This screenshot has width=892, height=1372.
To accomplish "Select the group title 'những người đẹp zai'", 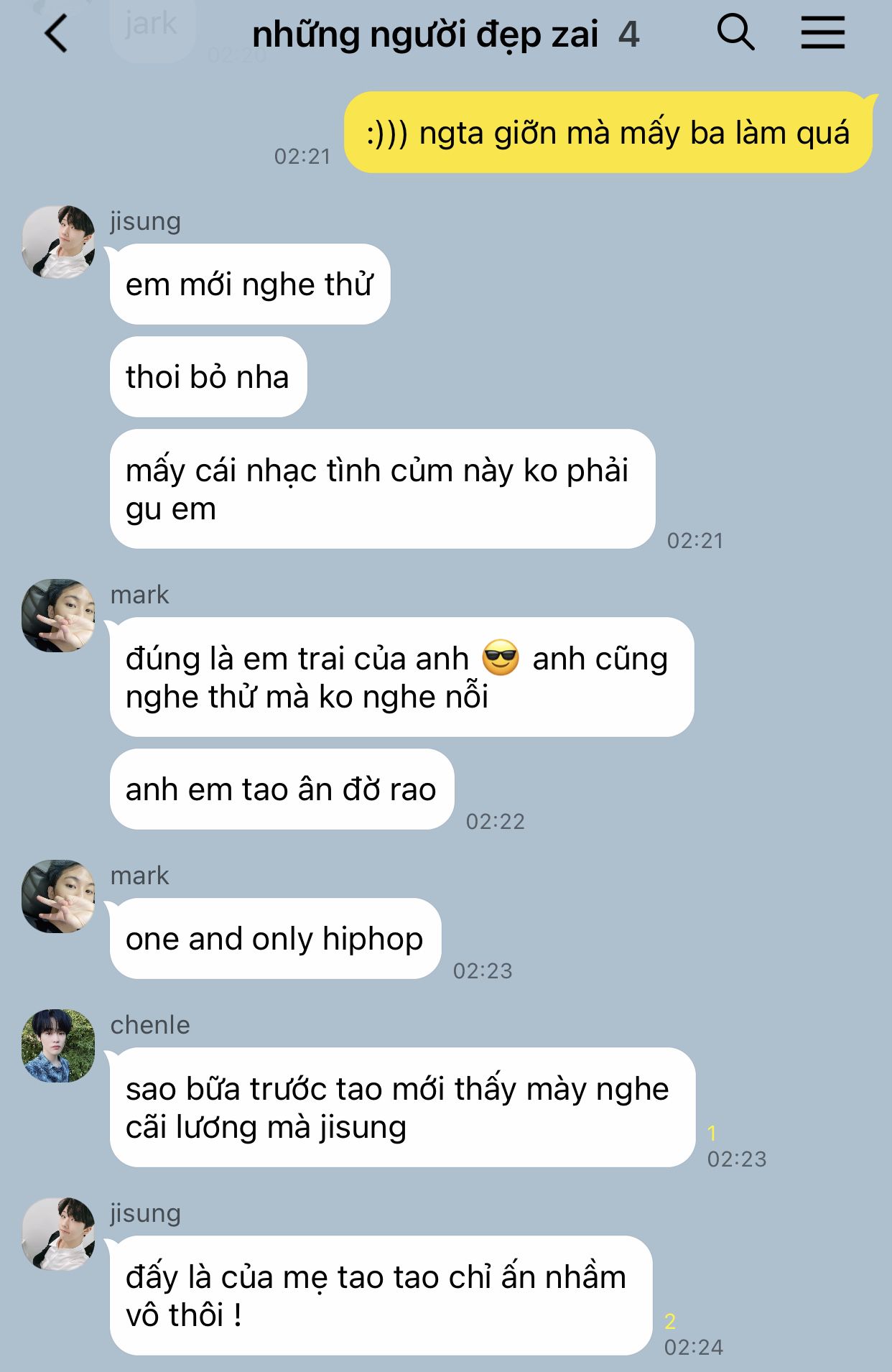I will tap(425, 34).
